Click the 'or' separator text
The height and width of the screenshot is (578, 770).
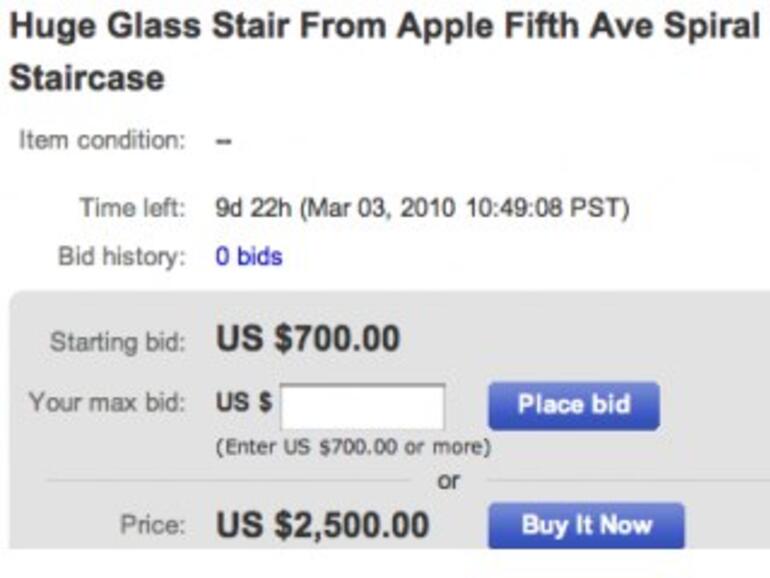449,481
